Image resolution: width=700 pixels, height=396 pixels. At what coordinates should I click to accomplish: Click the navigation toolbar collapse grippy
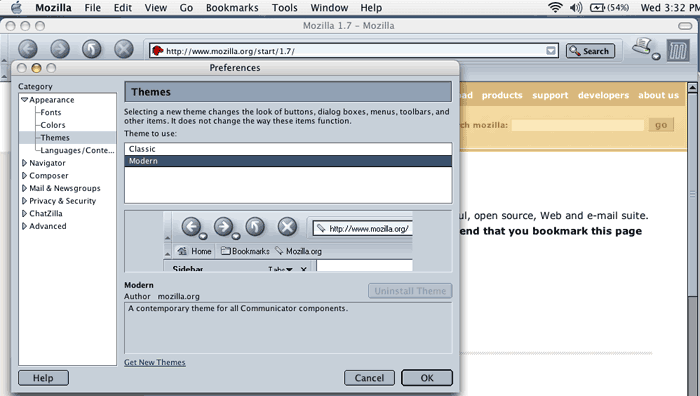4,59
